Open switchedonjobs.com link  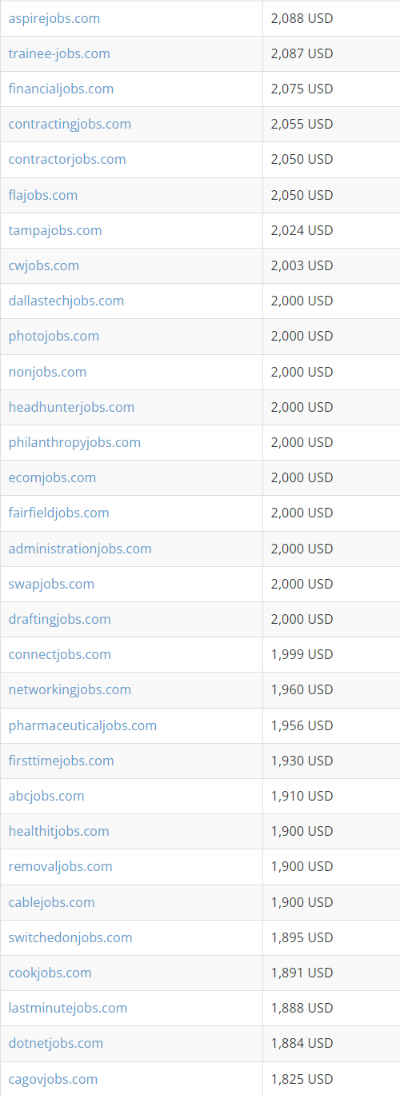click(70, 938)
